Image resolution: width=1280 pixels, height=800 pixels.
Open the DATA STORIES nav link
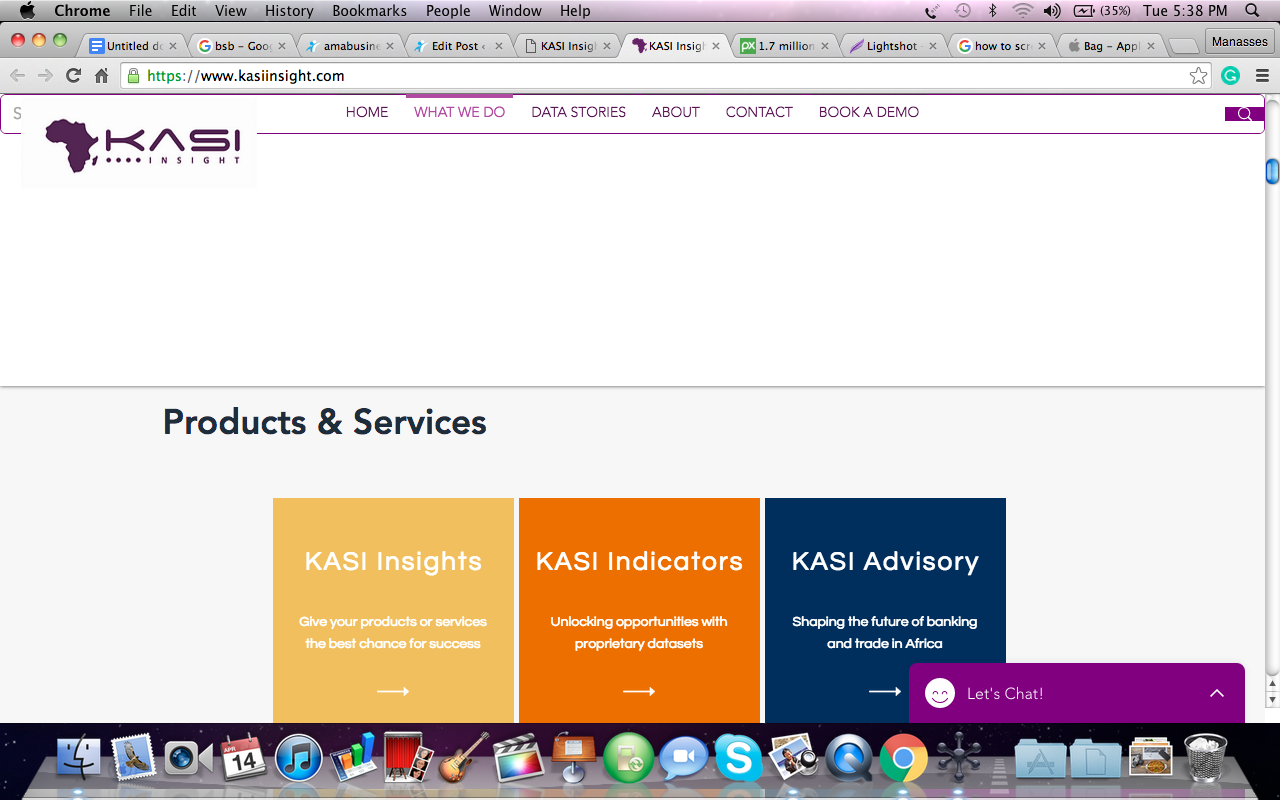[579, 112]
